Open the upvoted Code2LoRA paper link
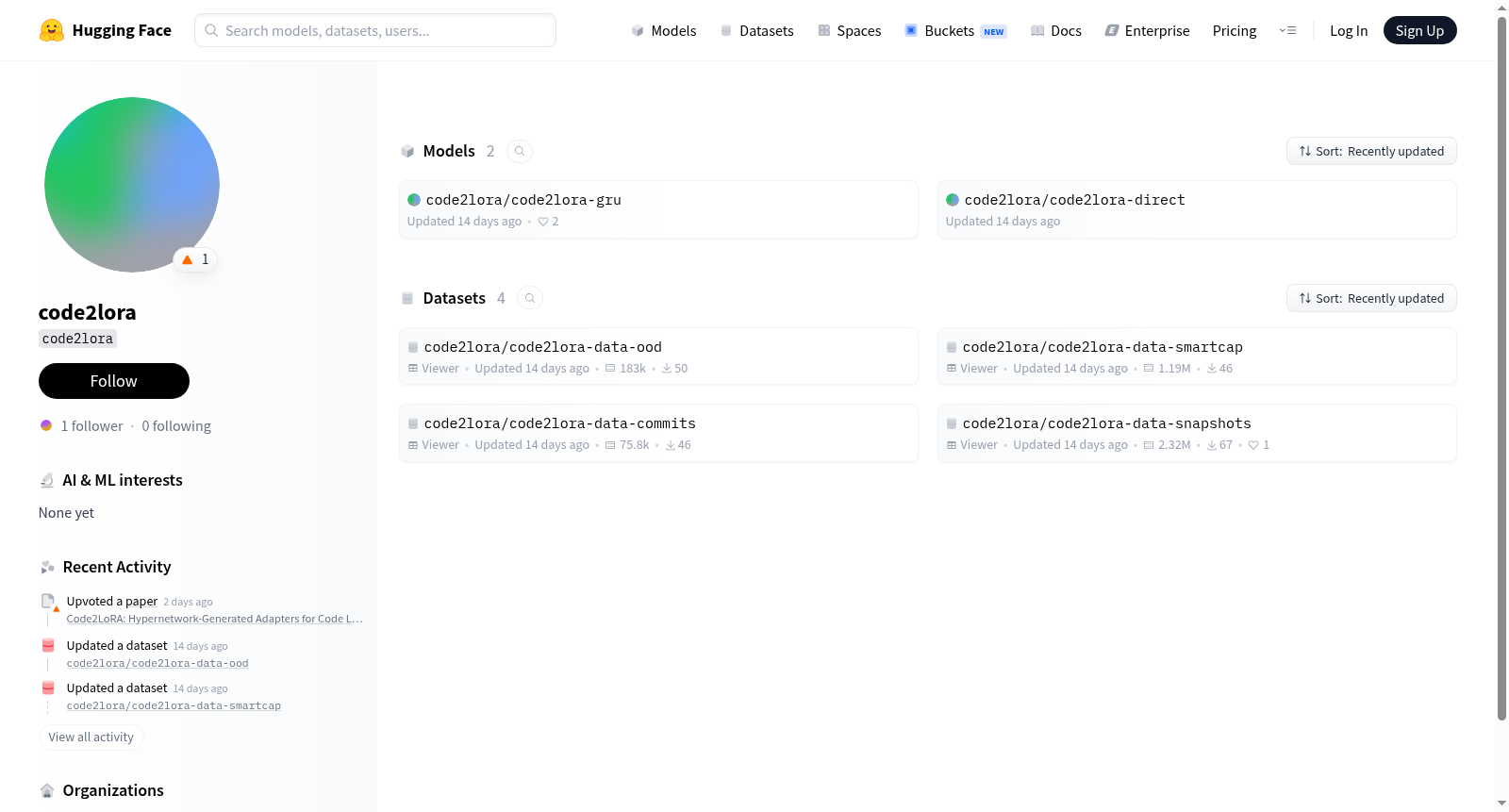 pyautogui.click(x=215, y=619)
